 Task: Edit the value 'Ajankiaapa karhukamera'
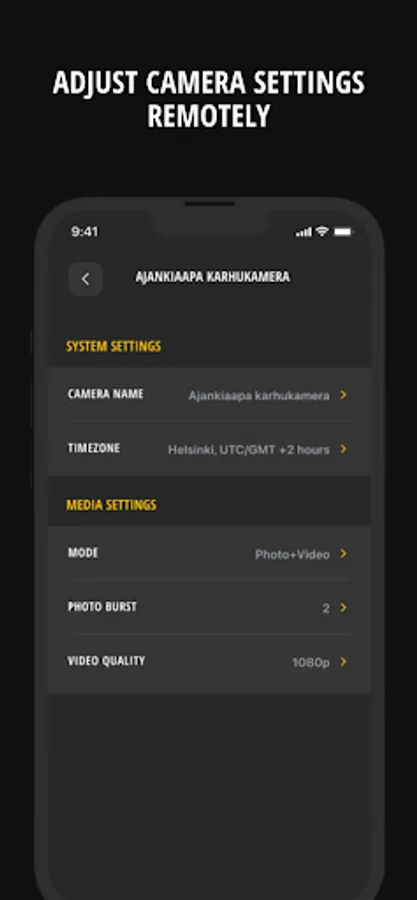click(259, 395)
